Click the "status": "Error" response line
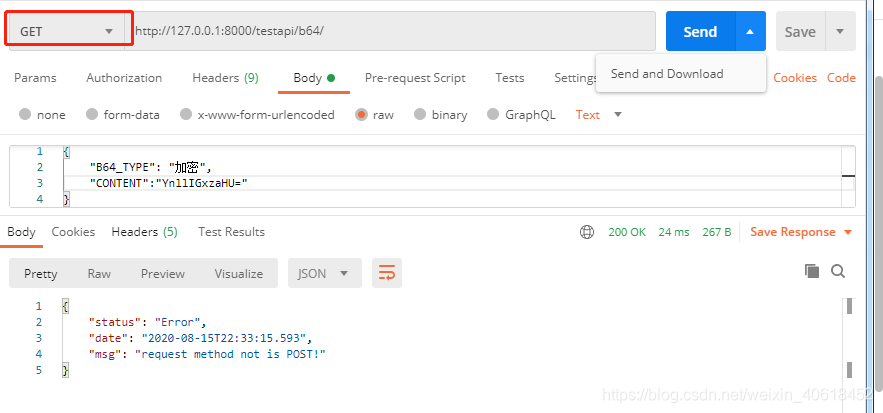 pos(148,322)
